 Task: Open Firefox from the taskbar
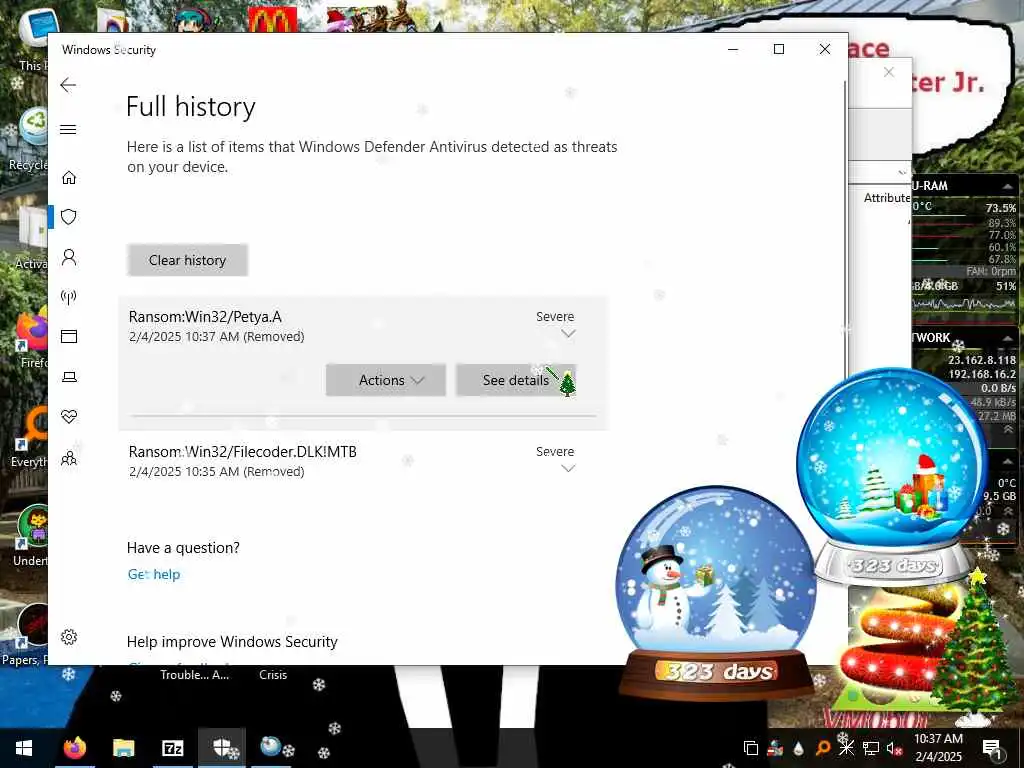click(74, 748)
